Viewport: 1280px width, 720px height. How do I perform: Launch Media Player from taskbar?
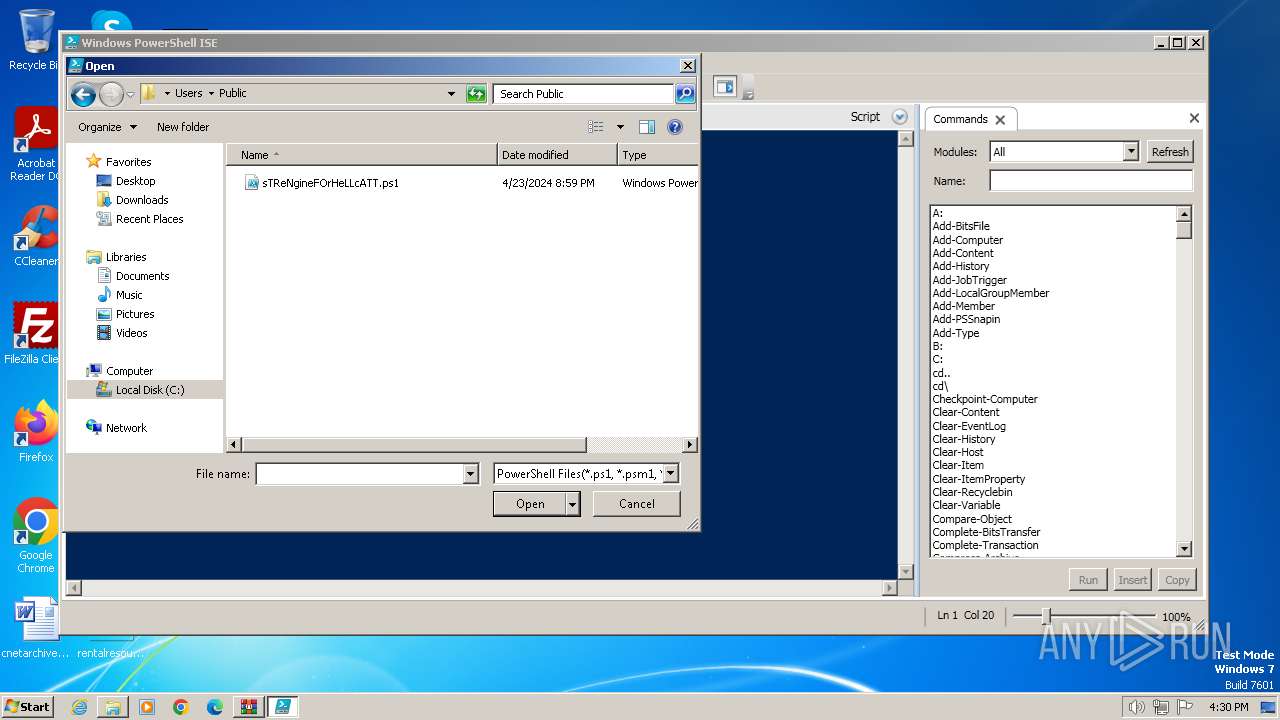click(x=147, y=707)
